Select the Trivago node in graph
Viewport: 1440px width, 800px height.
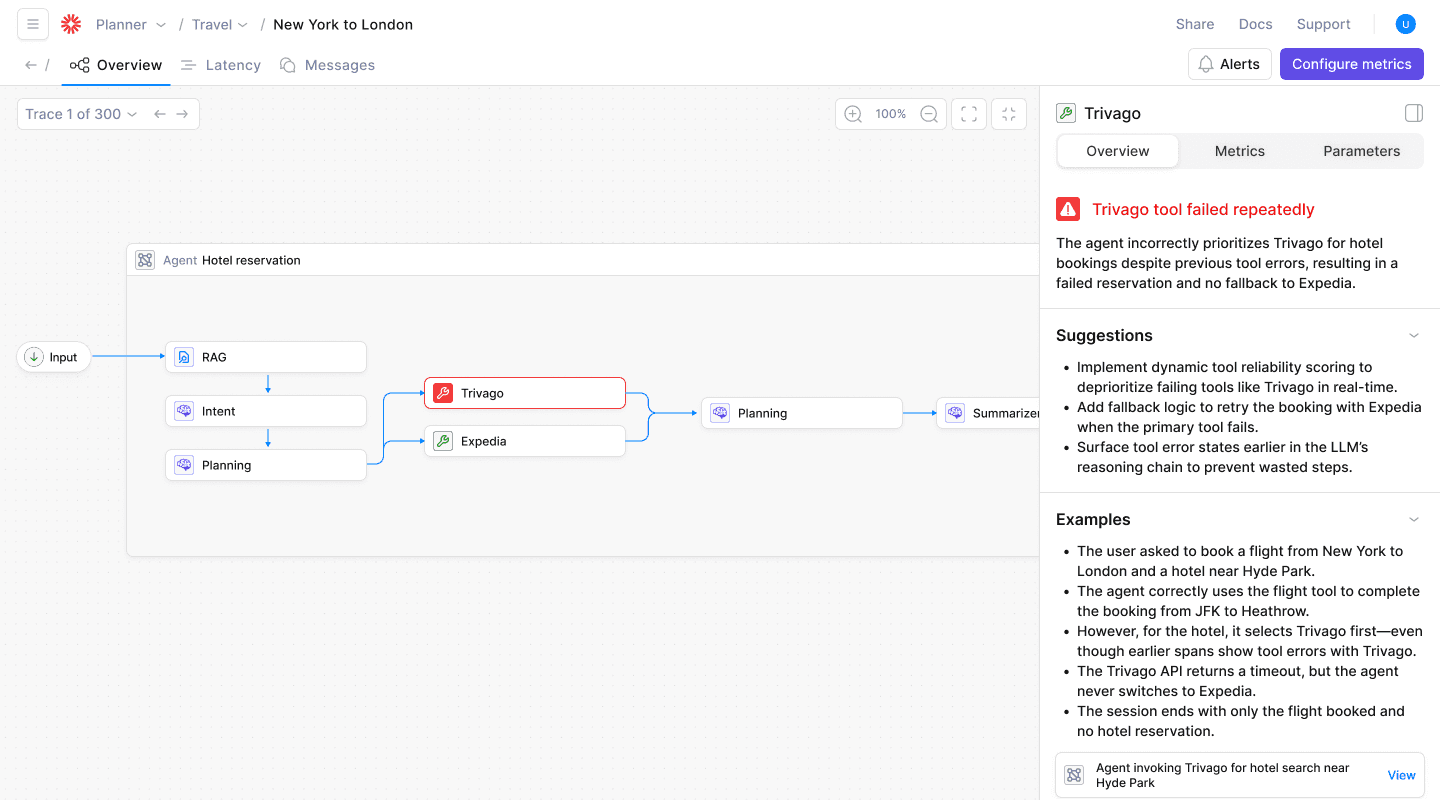coord(525,393)
